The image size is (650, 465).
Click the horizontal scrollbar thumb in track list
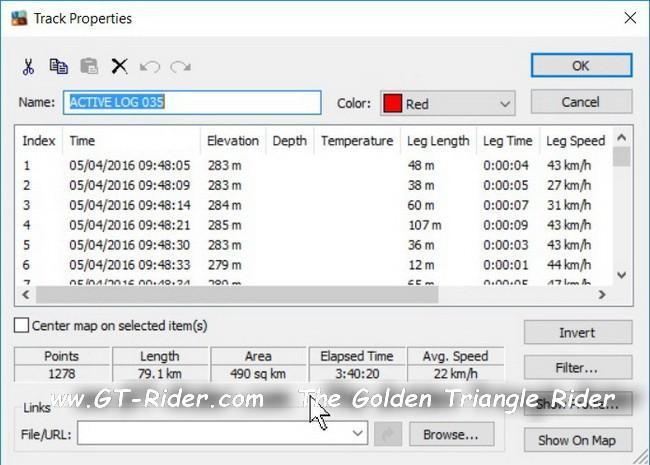[x=237, y=295]
